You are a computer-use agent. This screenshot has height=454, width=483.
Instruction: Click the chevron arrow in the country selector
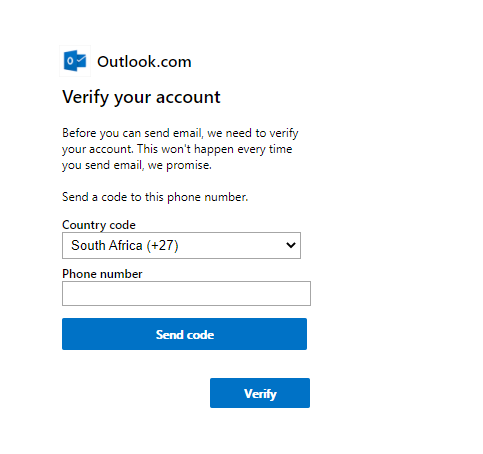pos(291,245)
